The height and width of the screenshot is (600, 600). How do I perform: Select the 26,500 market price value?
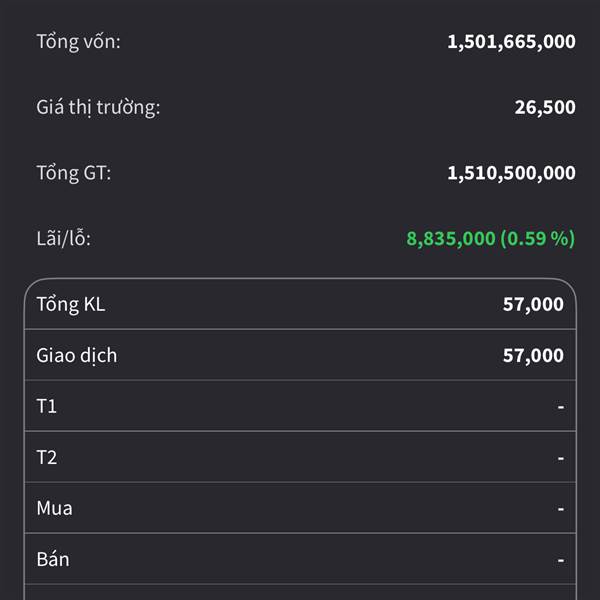pos(545,107)
